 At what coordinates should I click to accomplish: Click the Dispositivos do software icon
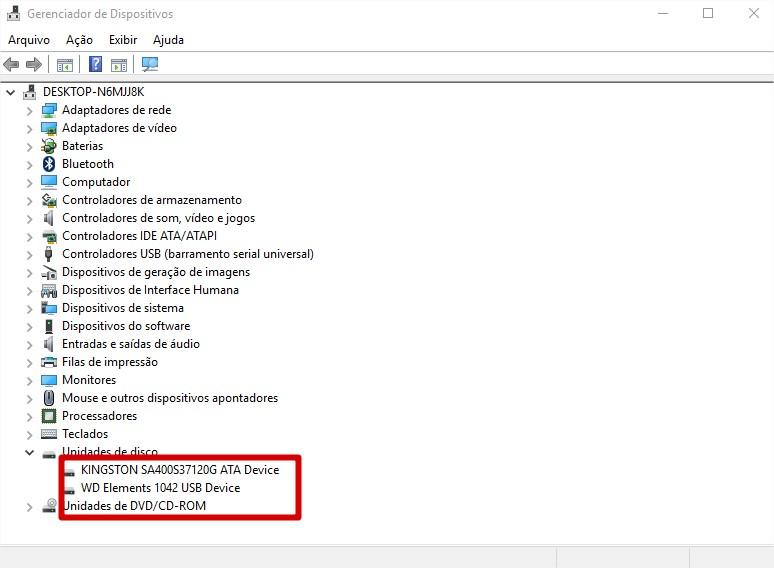[x=49, y=326]
